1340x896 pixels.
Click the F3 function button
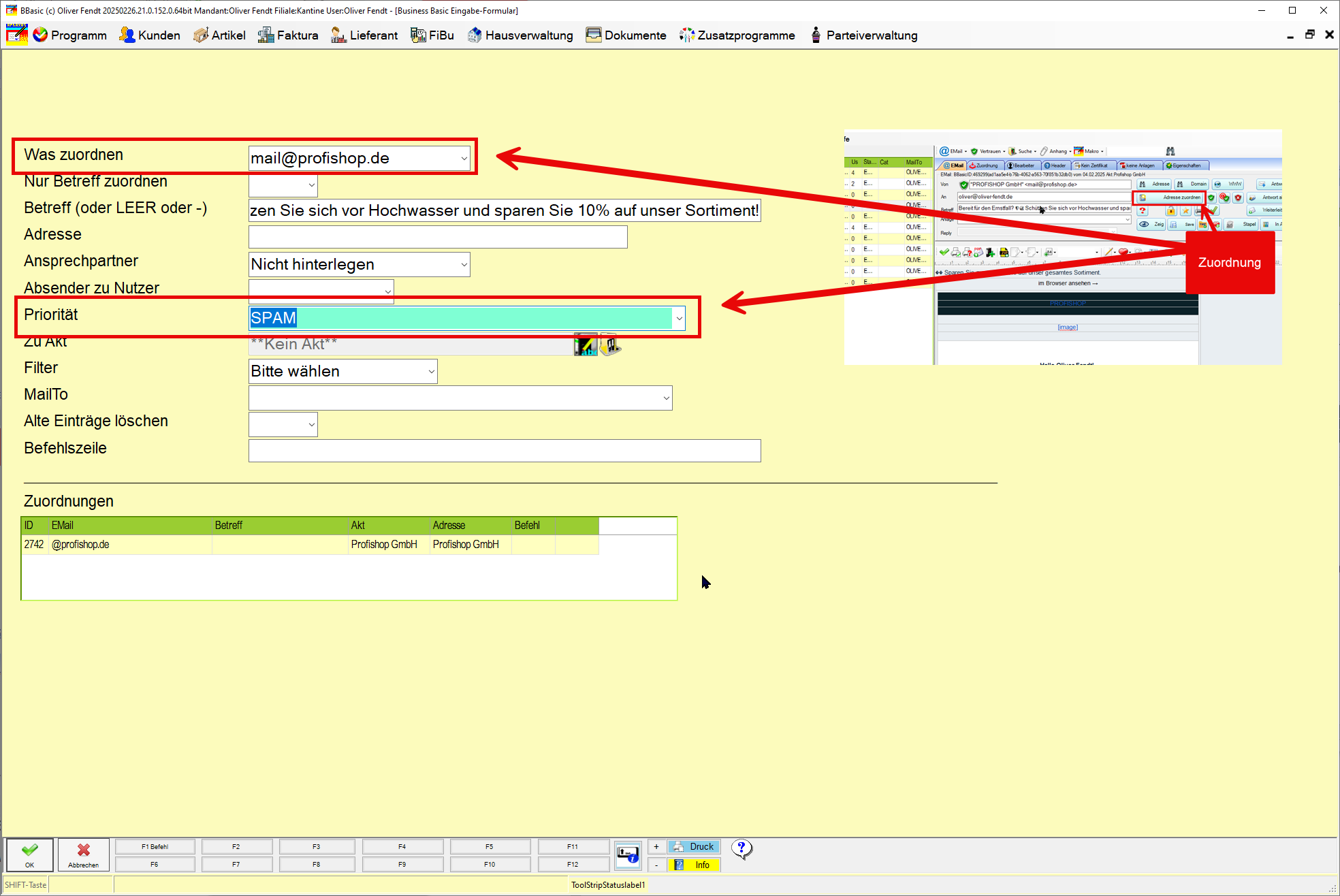pos(317,847)
